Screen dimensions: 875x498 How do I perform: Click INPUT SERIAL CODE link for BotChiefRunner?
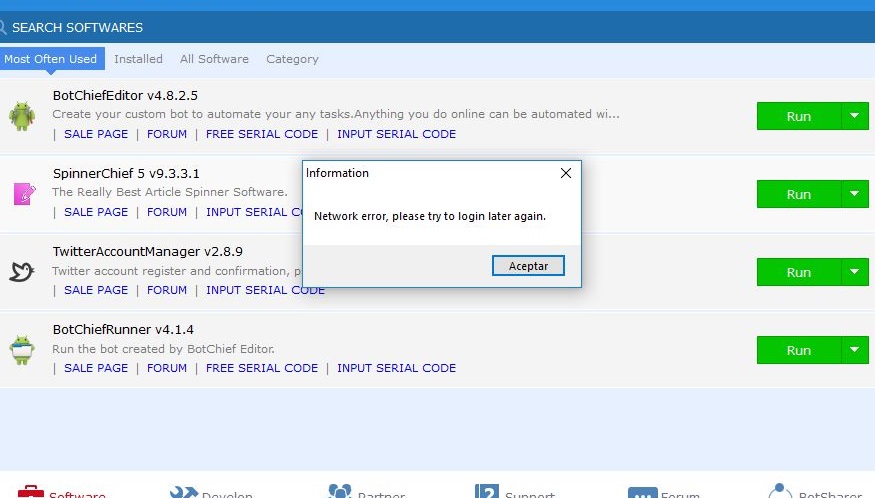(x=396, y=368)
